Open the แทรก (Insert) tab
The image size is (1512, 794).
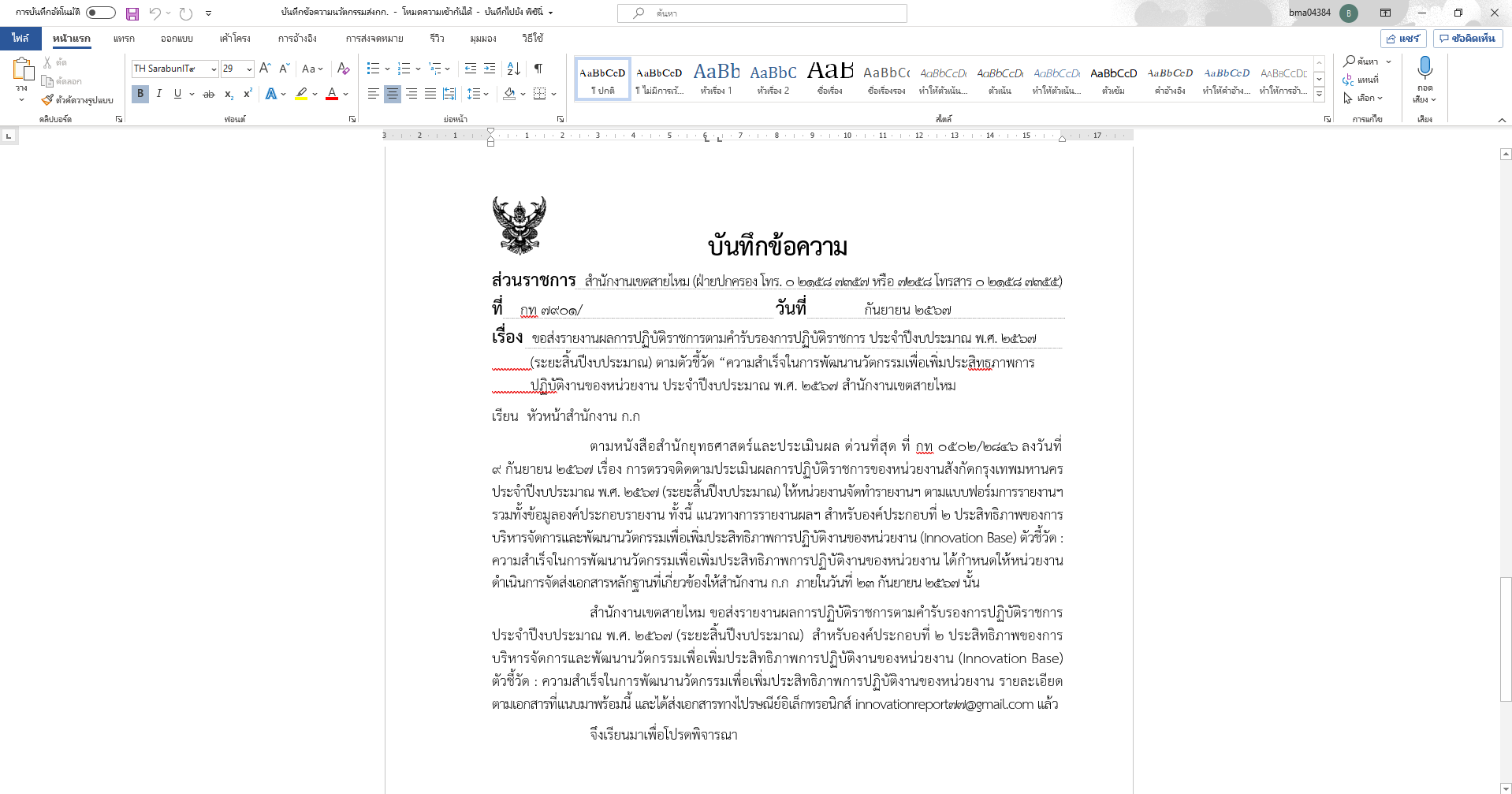pos(124,38)
